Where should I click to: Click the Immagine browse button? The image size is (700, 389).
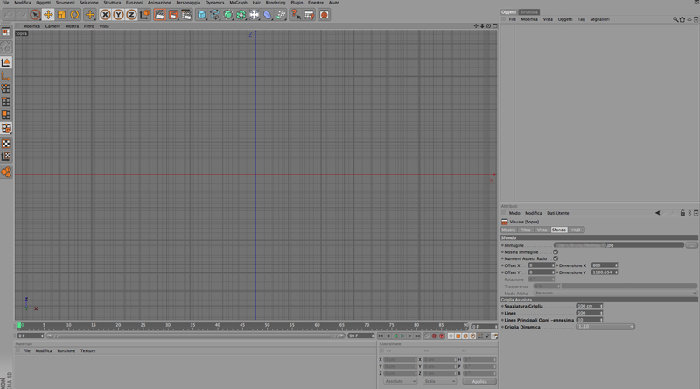[692, 245]
